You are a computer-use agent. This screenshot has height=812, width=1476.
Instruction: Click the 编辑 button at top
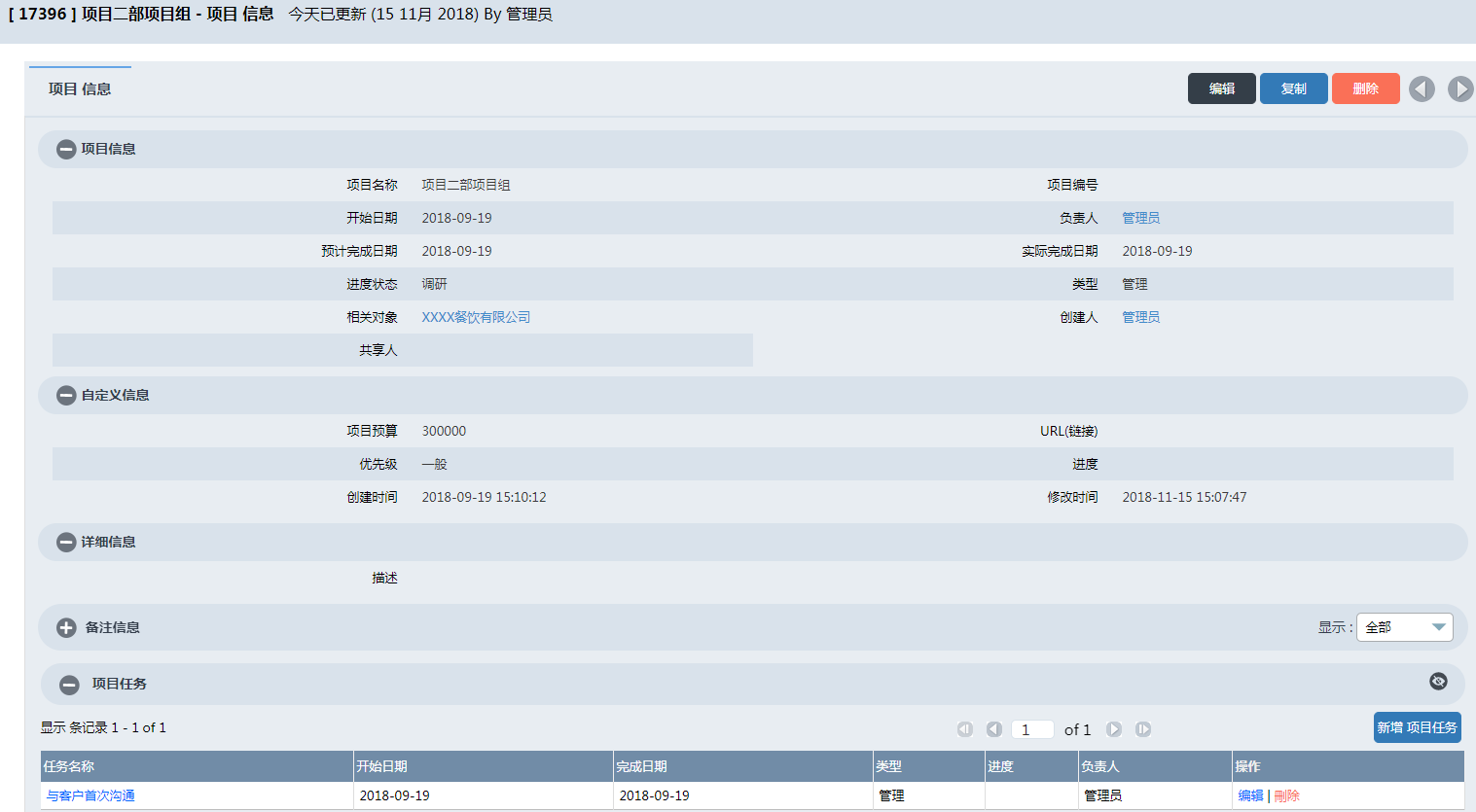tap(1222, 88)
